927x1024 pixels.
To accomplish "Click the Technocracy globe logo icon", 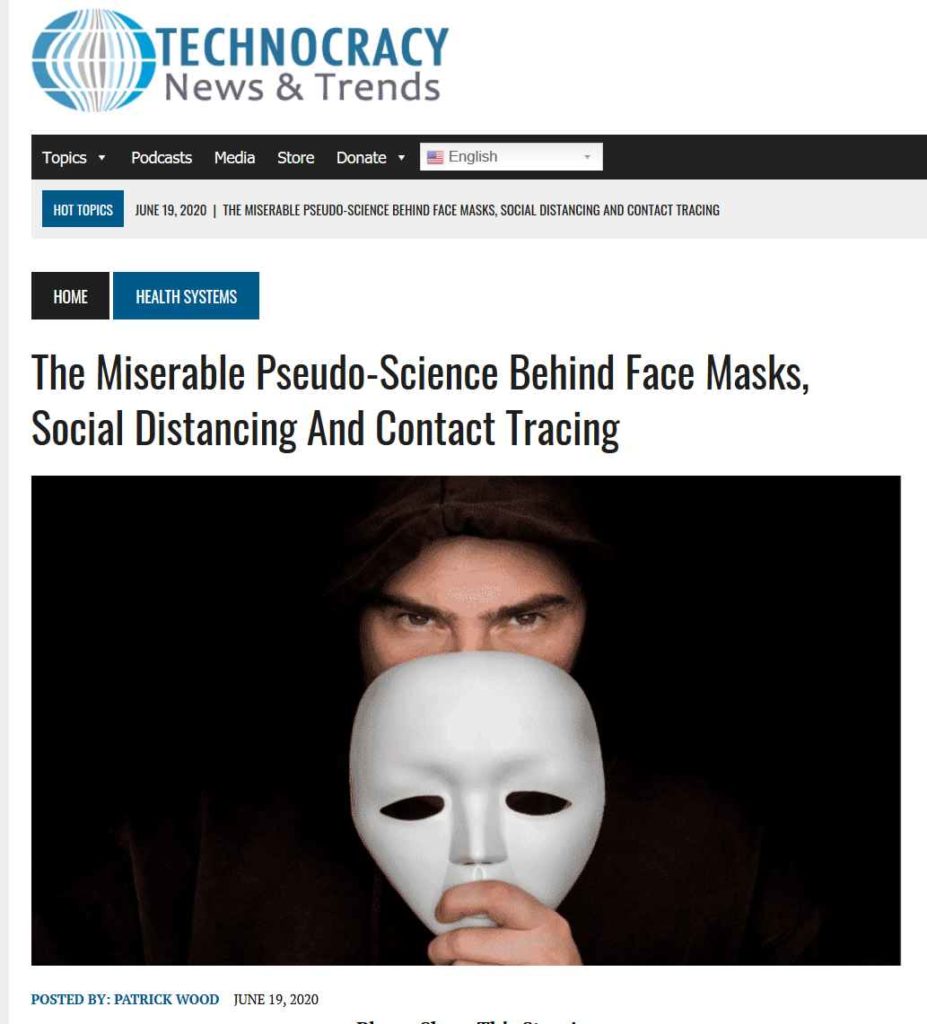I will 93,60.
